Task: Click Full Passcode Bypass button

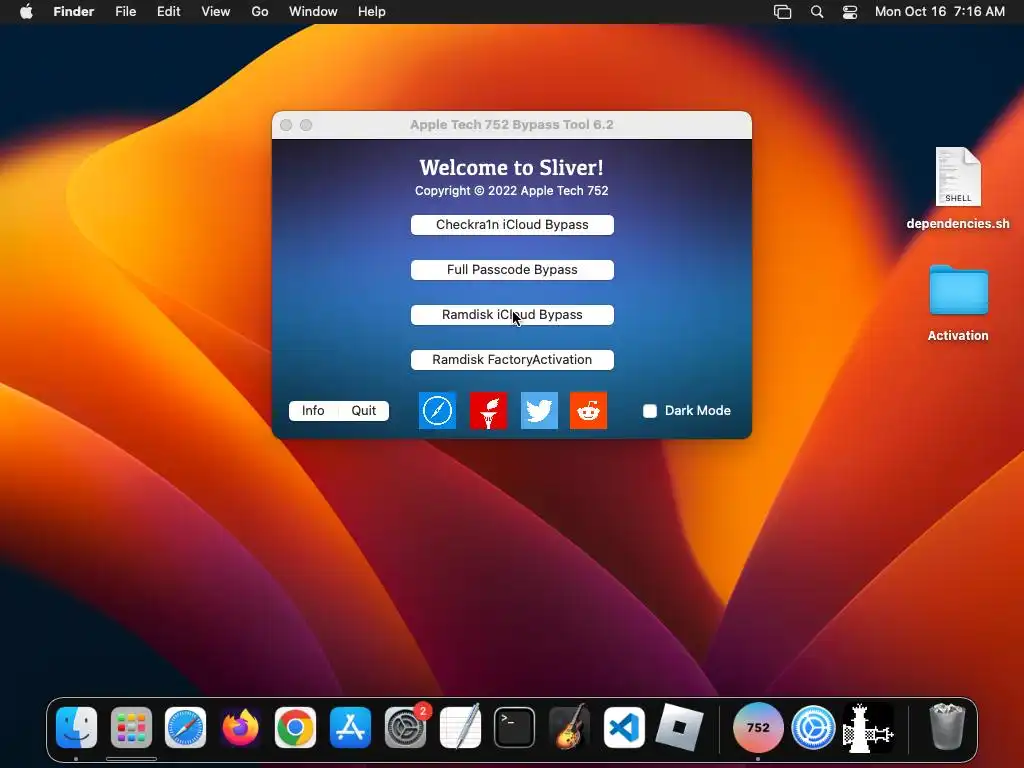Action: click(512, 270)
